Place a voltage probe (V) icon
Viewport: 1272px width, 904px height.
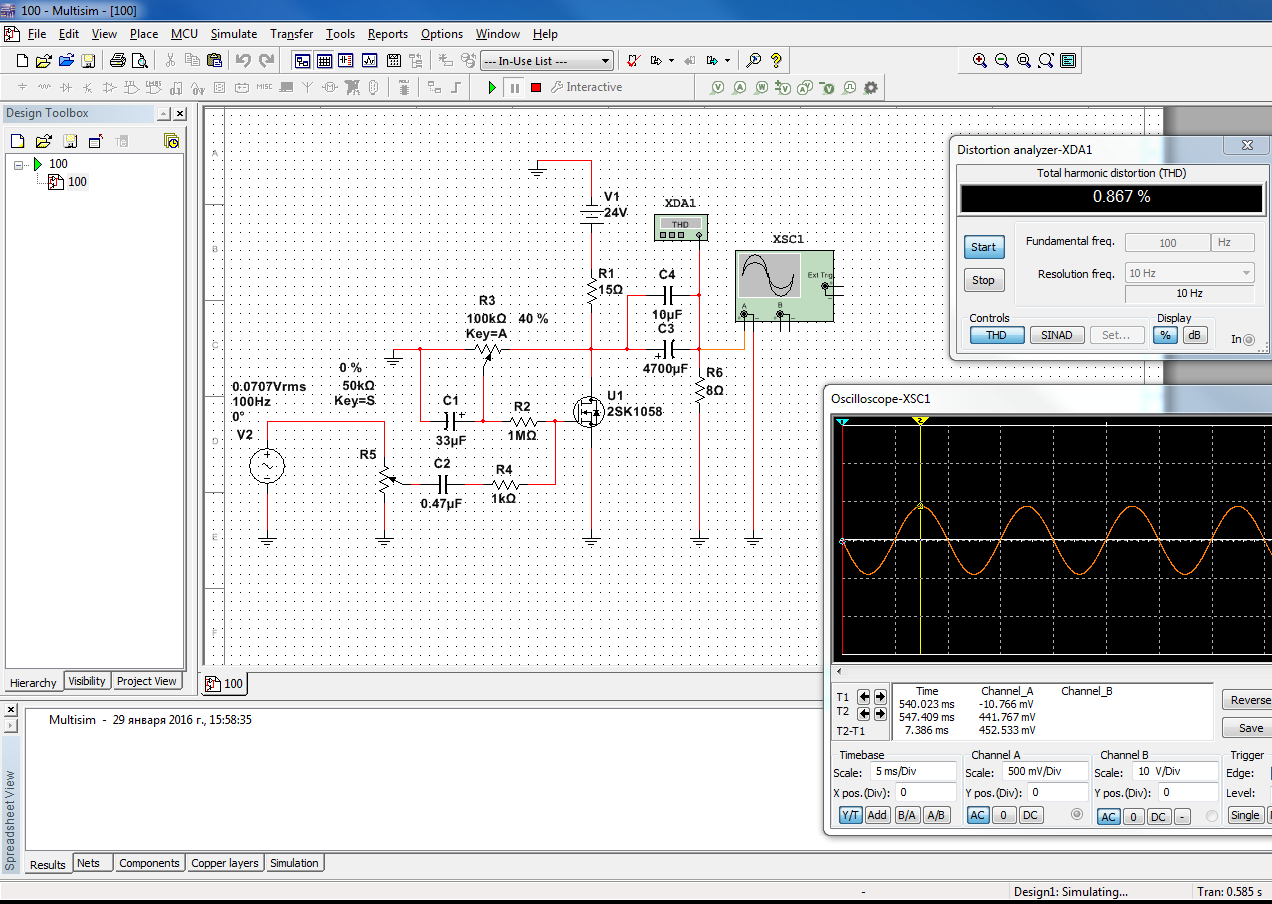click(x=718, y=88)
